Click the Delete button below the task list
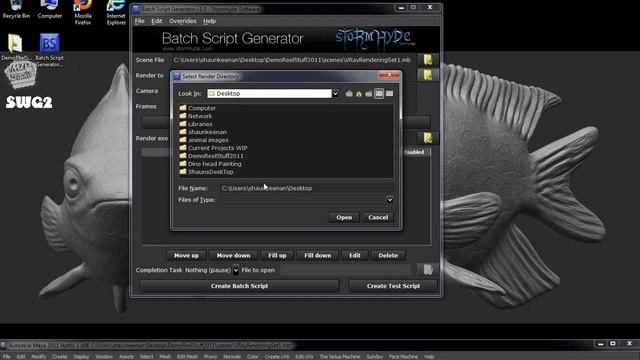The image size is (640, 360). coord(388,256)
